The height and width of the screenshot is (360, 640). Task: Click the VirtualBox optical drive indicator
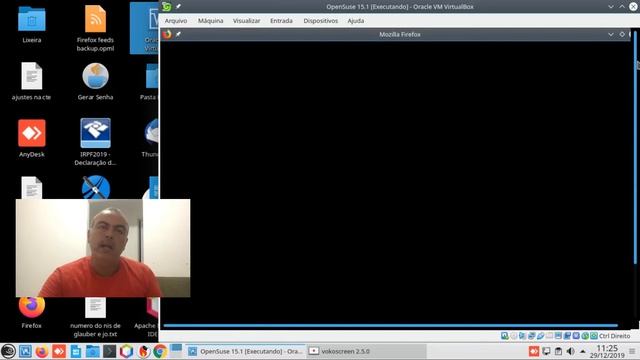tap(514, 336)
